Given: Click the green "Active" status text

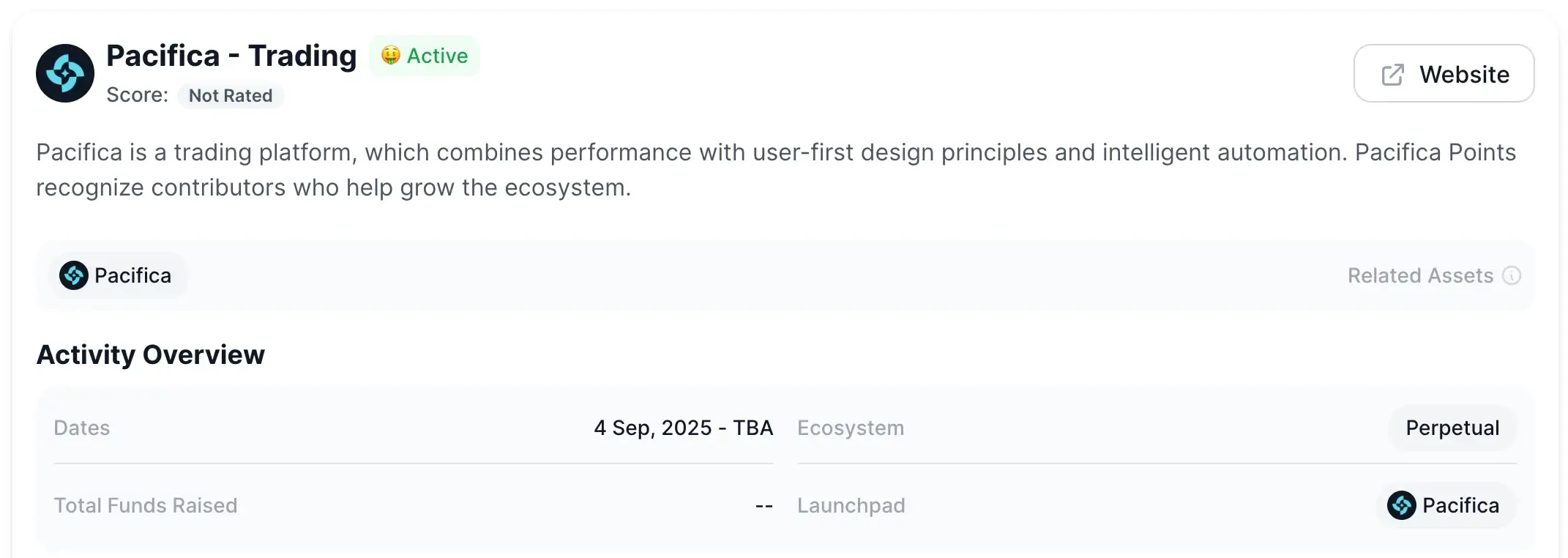Looking at the screenshot, I should pos(437,56).
